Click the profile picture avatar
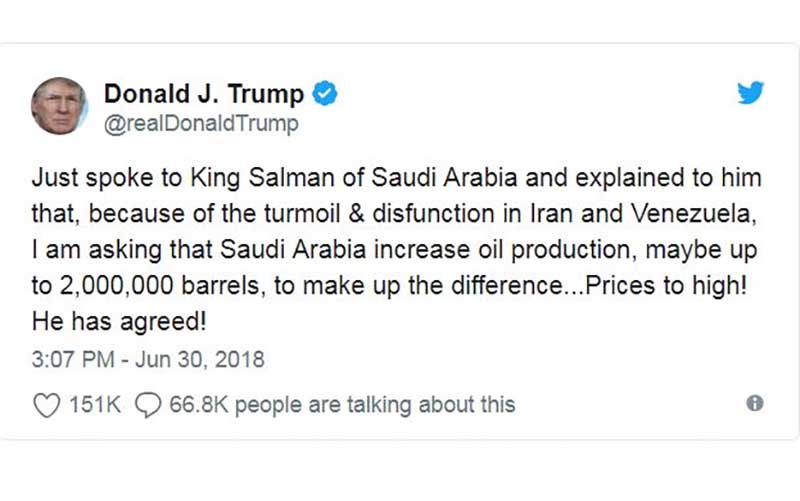800x501 pixels. pos(60,106)
